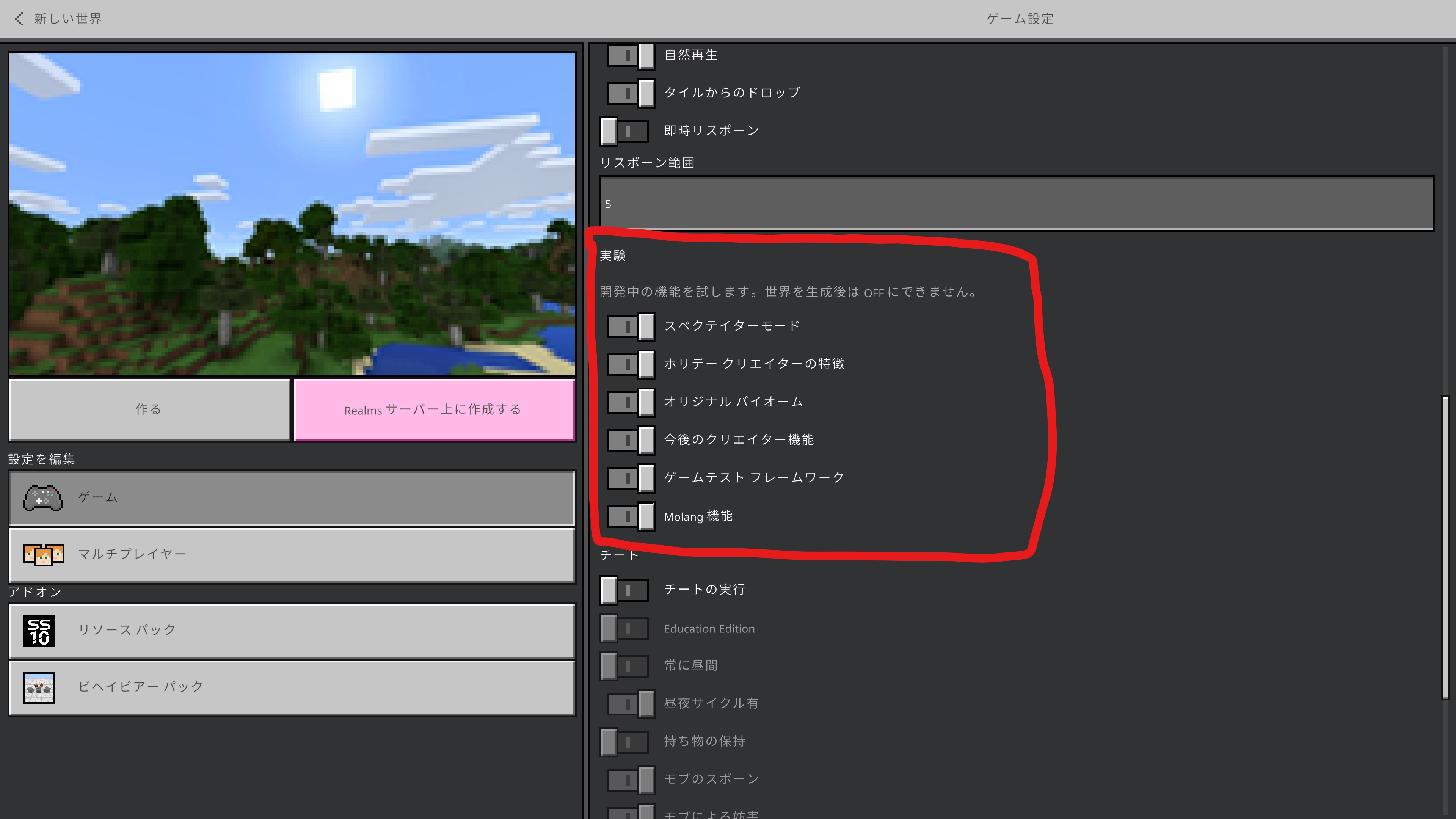Select the game controller icon for ゲーム settings

43,497
